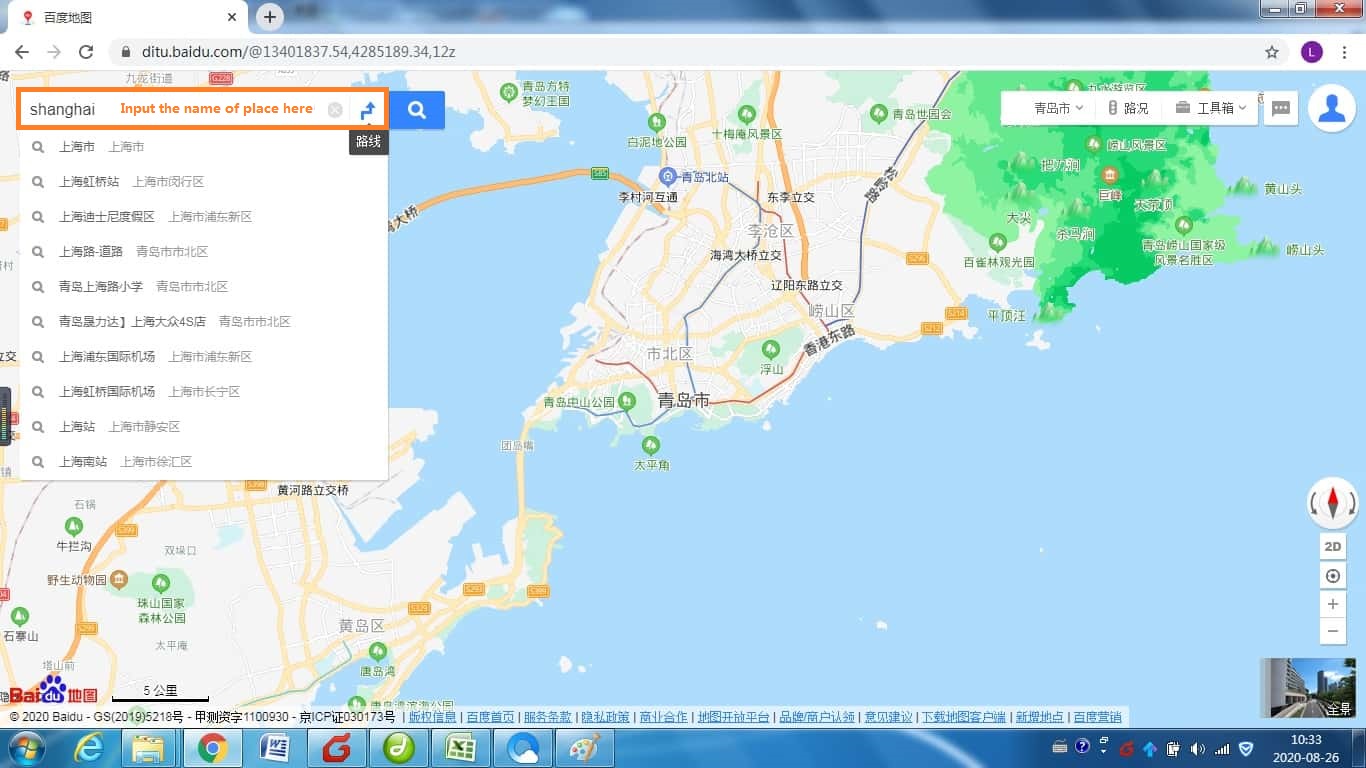
Task: Click the 百雀林观光园 marker
Action: (997, 241)
